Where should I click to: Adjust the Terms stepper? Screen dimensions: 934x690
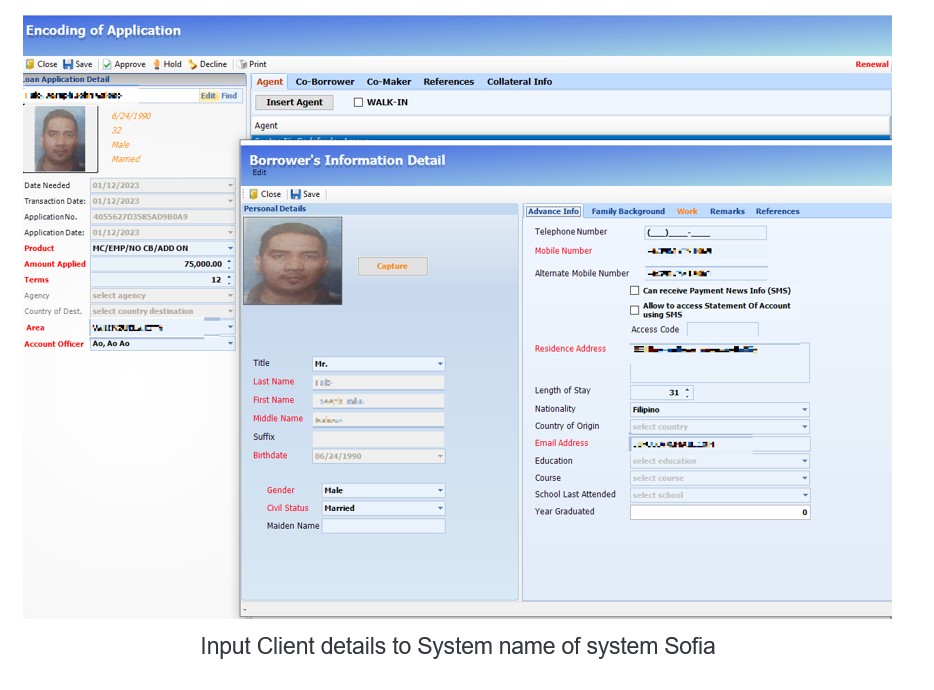point(229,280)
